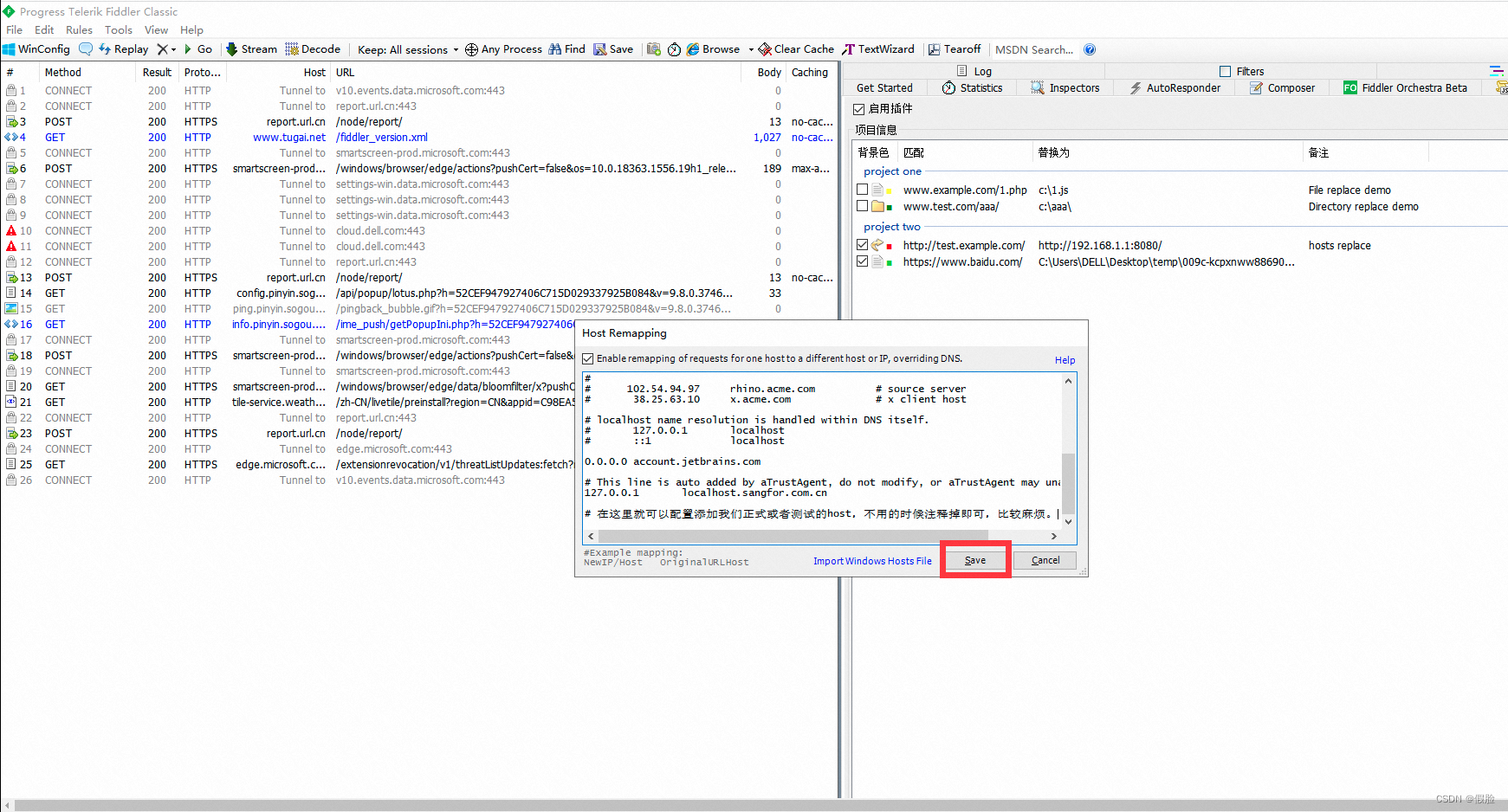Open the View menu
Image resolution: width=1508 pixels, height=812 pixels.
[156, 29]
